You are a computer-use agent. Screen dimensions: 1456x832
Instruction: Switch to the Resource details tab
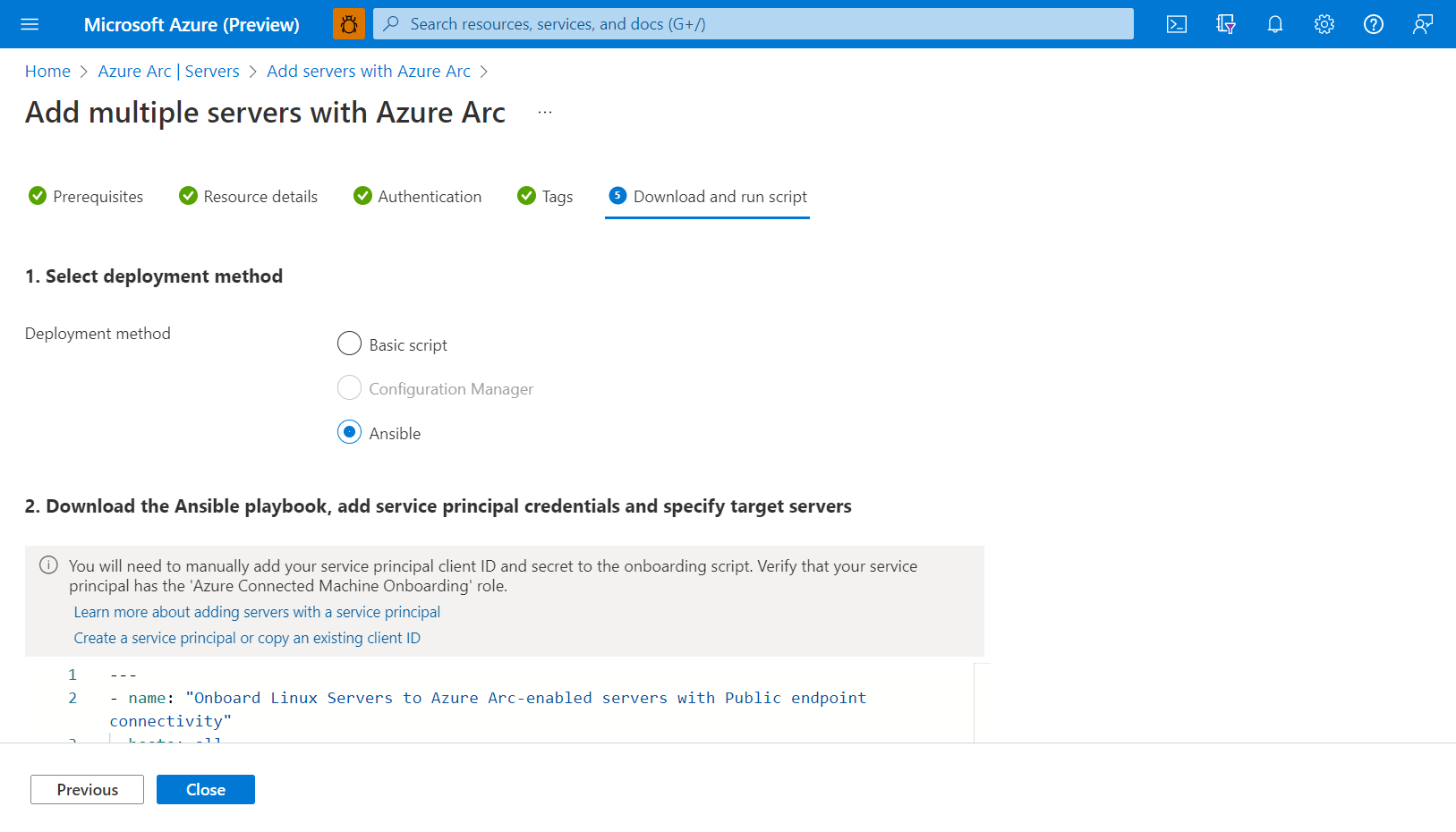pyautogui.click(x=248, y=196)
